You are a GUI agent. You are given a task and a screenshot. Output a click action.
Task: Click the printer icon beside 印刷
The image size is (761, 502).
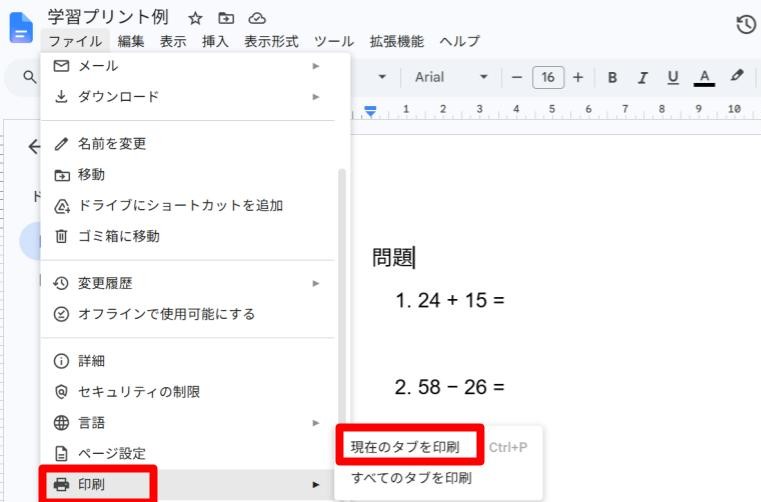coord(61,485)
